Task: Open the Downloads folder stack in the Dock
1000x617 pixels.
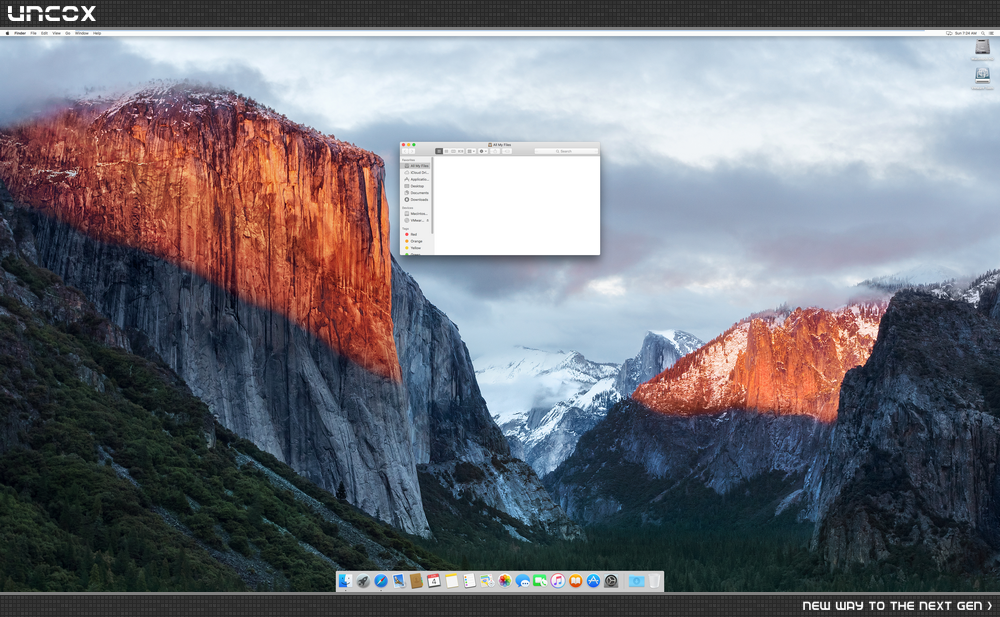Action: click(636, 581)
